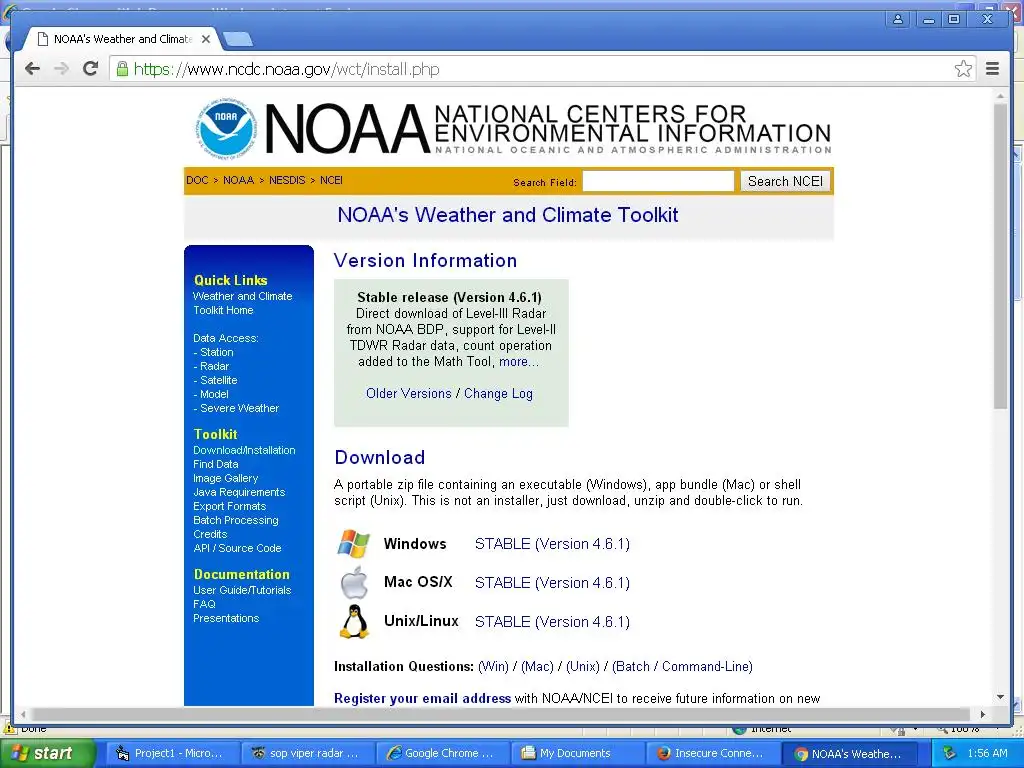Open FAQ link in Documentation
The image size is (1024, 768).
pyautogui.click(x=204, y=604)
